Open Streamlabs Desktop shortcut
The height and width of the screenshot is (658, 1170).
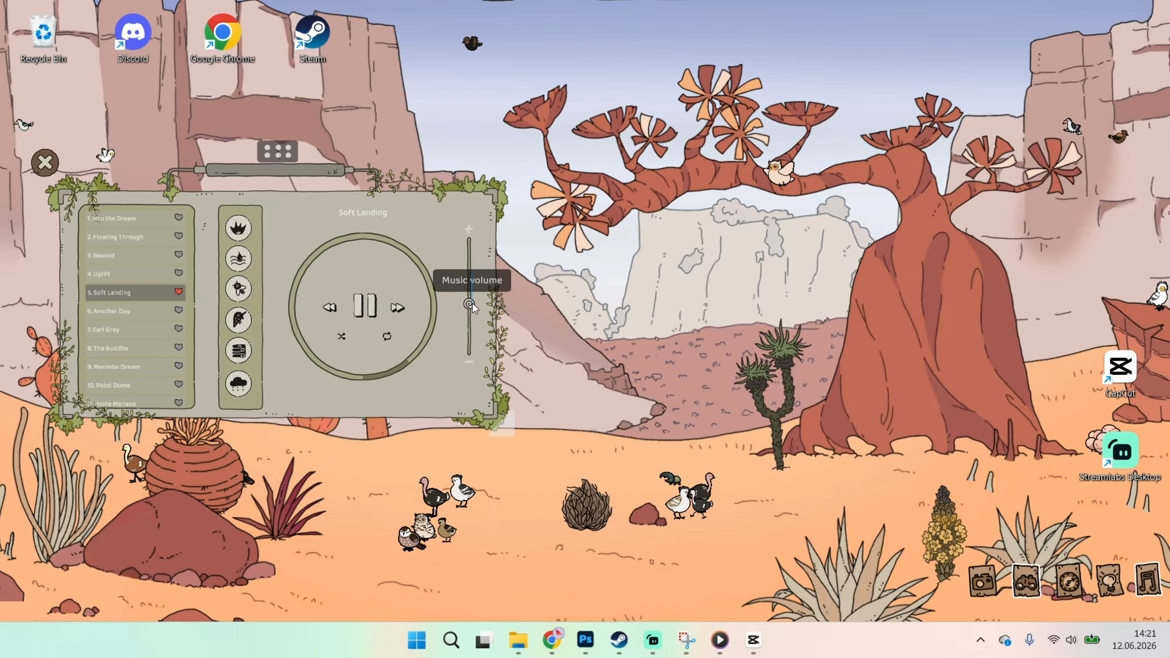(x=1120, y=457)
